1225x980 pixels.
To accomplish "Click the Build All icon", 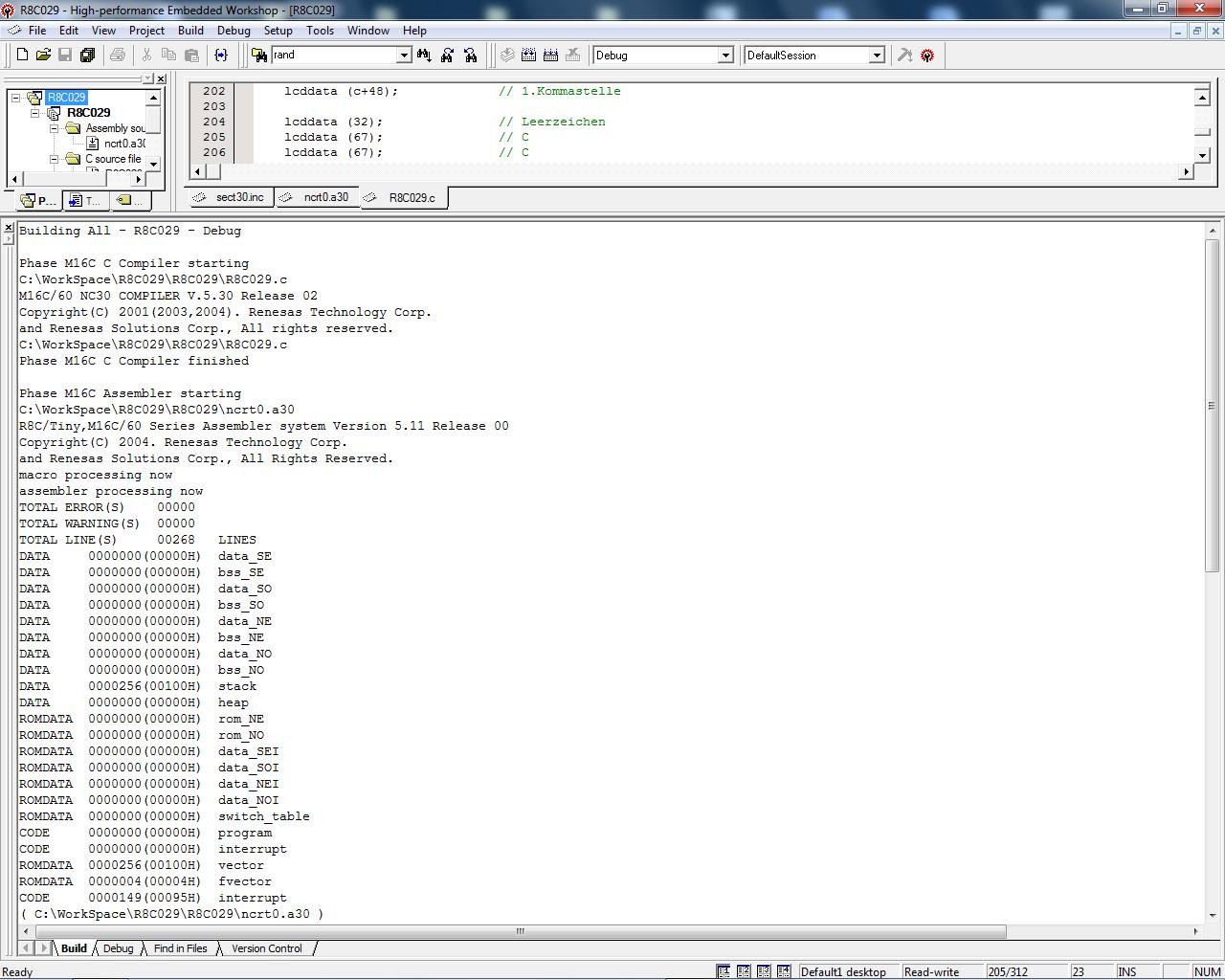I will [x=551, y=56].
